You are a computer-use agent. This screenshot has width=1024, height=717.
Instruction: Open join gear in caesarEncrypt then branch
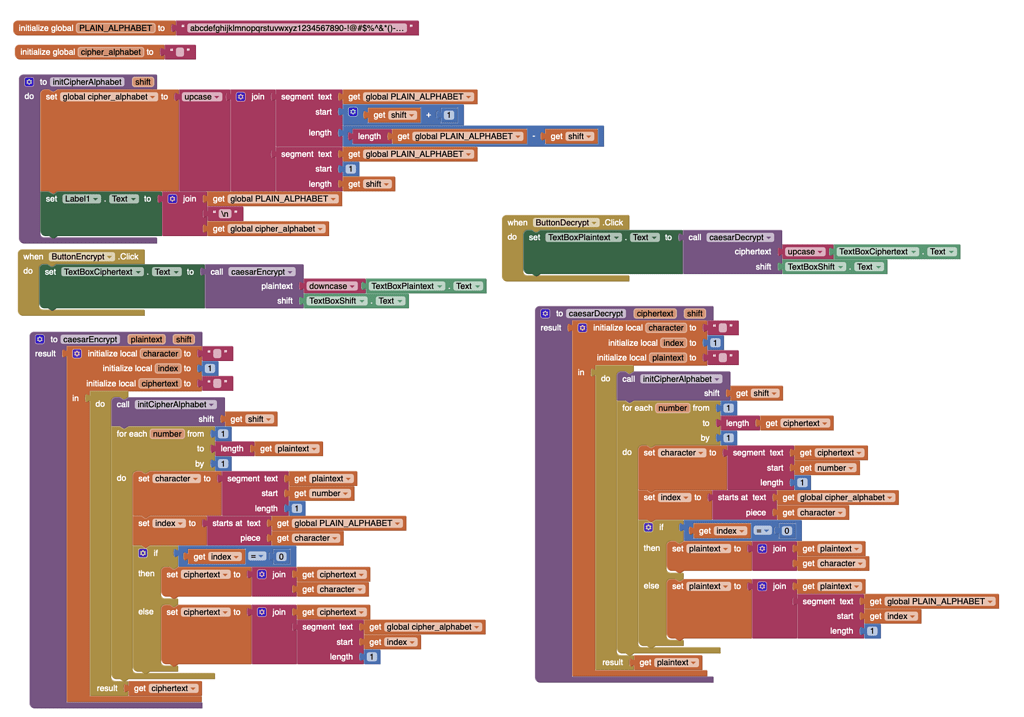(x=262, y=575)
